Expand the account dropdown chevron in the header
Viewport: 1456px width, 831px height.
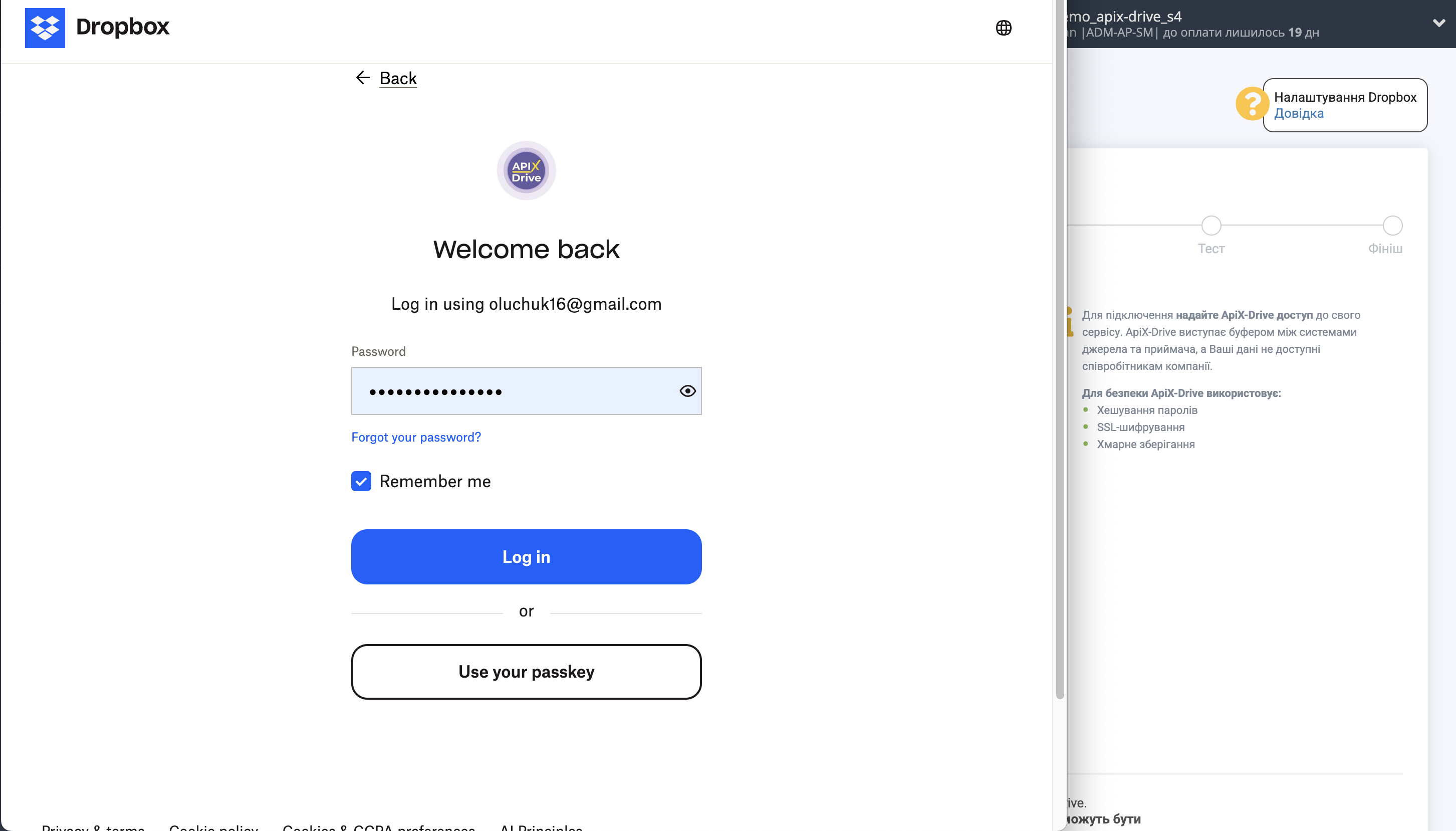[1438, 23]
